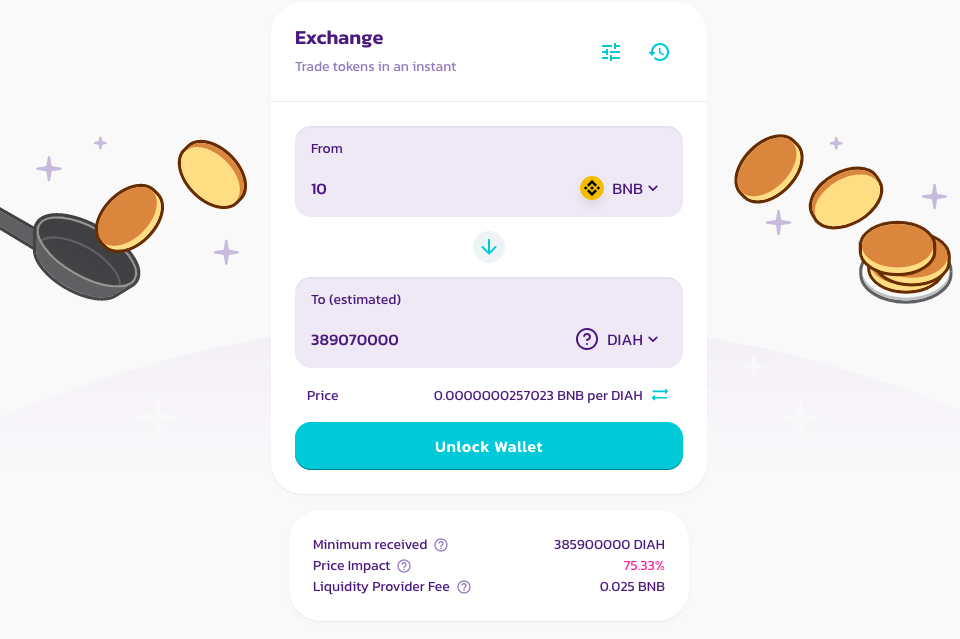This screenshot has height=639, width=960.
Task: Switch tokens using the down arrow button
Action: click(x=489, y=247)
